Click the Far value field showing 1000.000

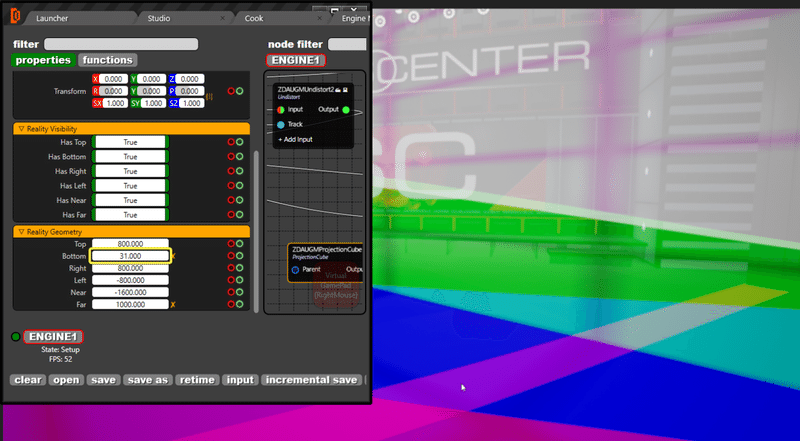pos(130,304)
